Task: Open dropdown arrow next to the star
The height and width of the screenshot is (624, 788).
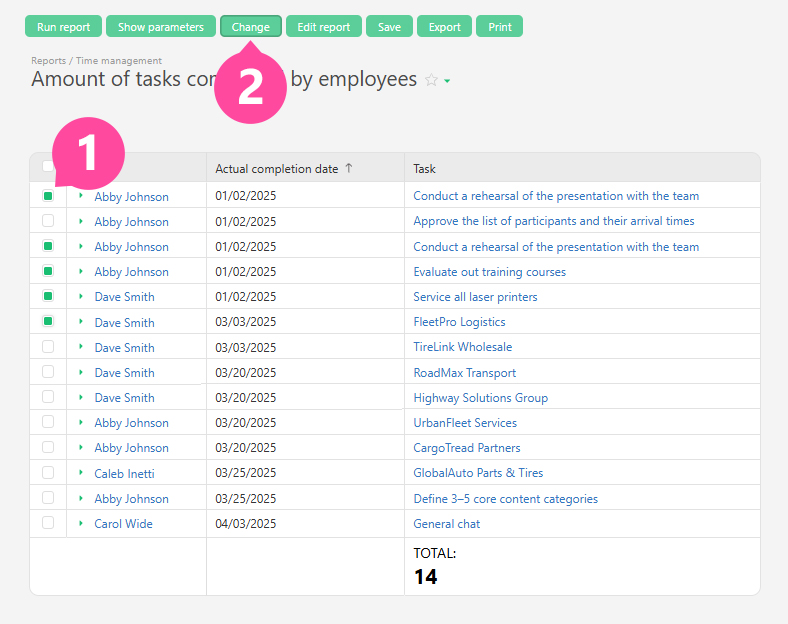Action: coord(447,81)
